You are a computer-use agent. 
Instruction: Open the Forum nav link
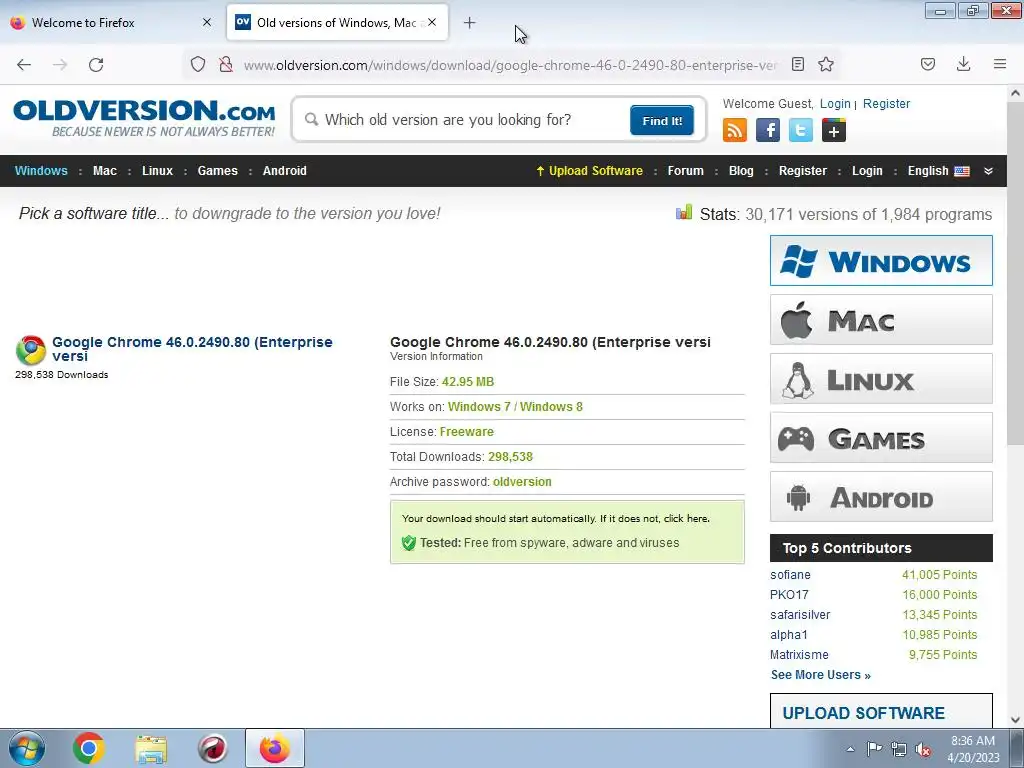click(x=686, y=171)
